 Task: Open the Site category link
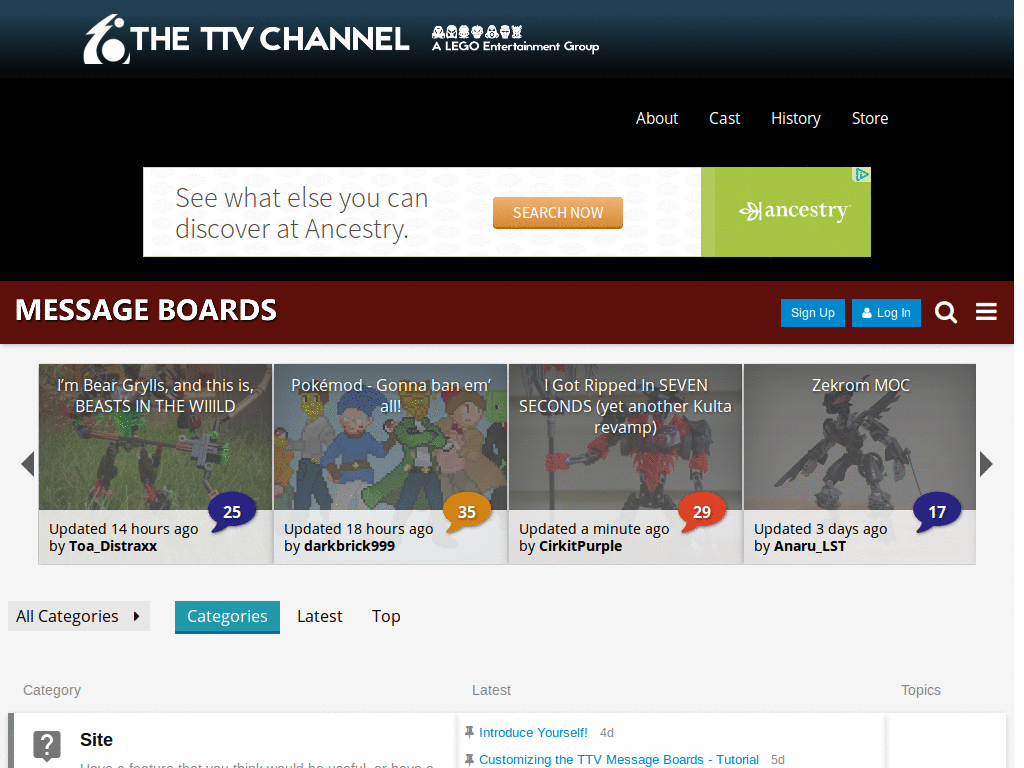point(96,740)
